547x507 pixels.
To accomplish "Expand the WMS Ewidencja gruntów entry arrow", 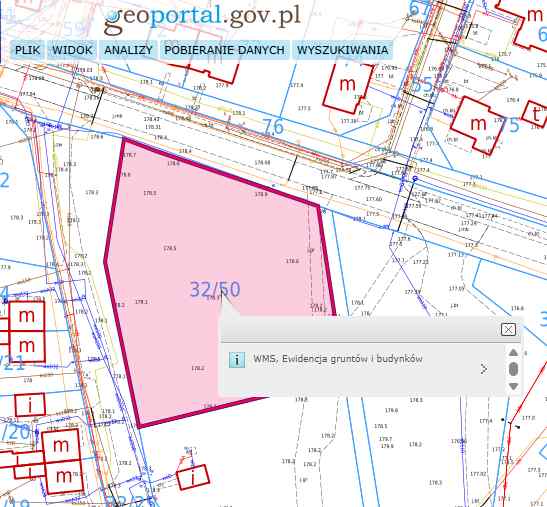I will pyautogui.click(x=484, y=369).
